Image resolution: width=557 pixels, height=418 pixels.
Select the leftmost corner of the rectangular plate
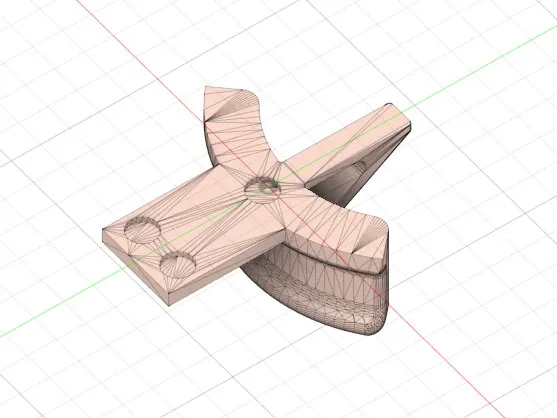[x=104, y=231]
